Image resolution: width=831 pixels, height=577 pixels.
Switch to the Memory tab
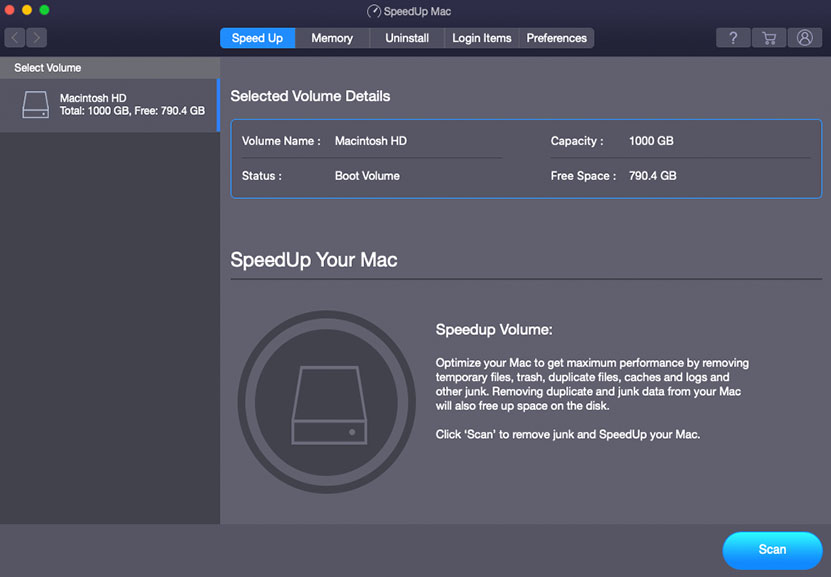point(331,38)
